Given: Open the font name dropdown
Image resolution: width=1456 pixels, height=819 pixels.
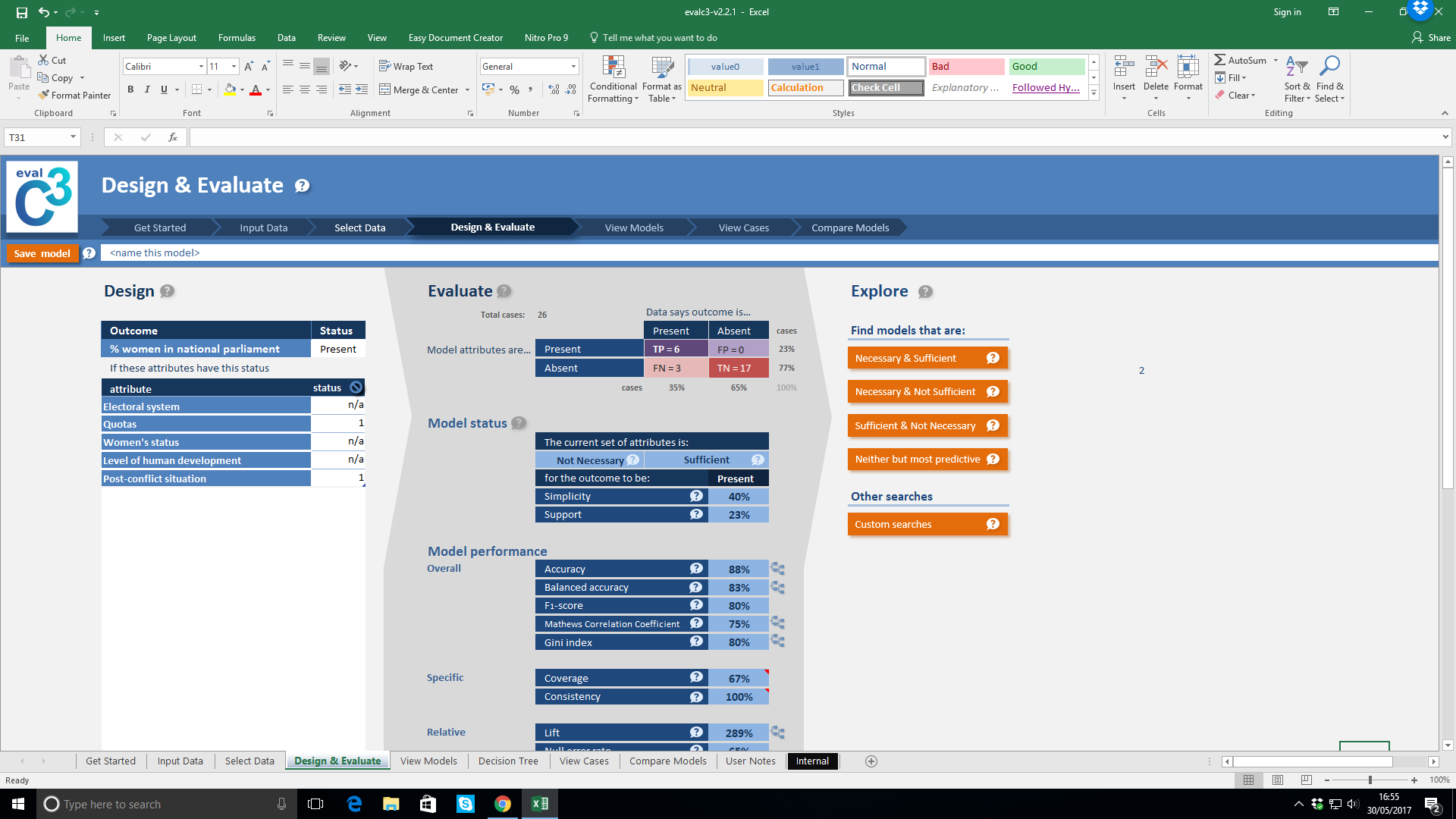Looking at the screenshot, I should coord(201,67).
